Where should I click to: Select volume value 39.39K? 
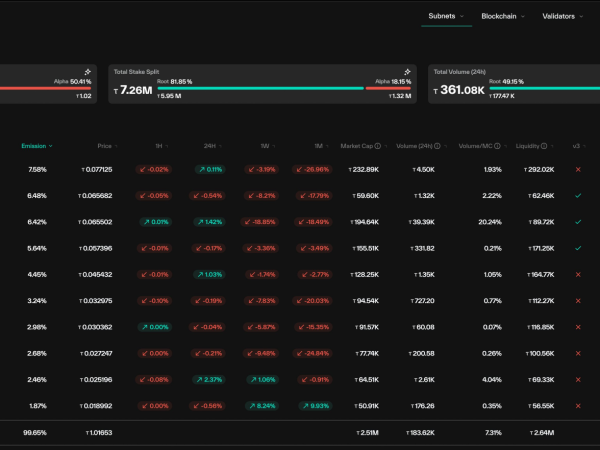pyautogui.click(x=421, y=222)
